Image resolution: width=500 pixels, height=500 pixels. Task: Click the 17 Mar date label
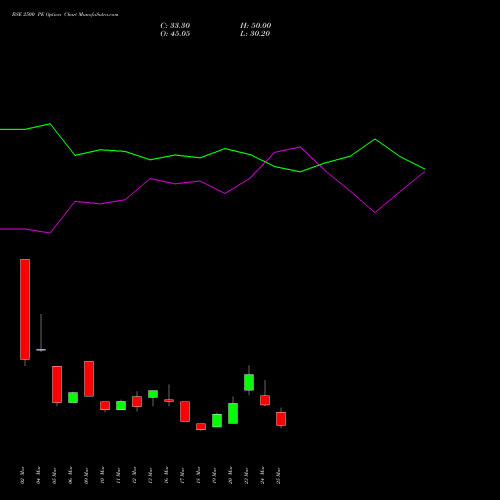coord(182,475)
